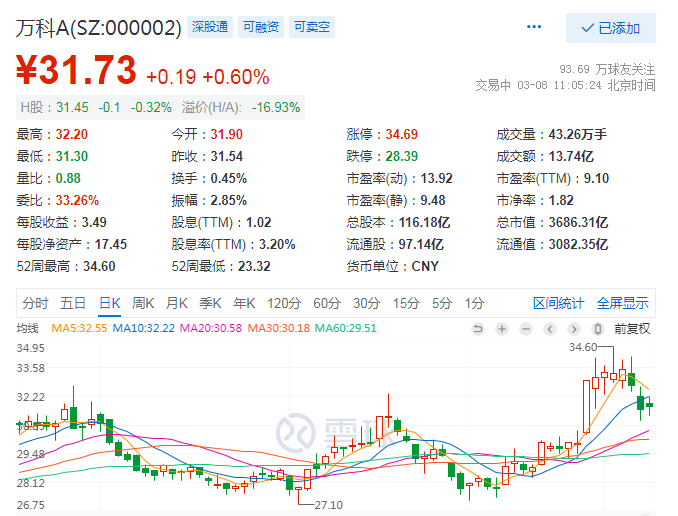Image resolution: width=678 pixels, height=516 pixels.
Task: Switch to the 30分 chart tab
Action: pos(367,303)
